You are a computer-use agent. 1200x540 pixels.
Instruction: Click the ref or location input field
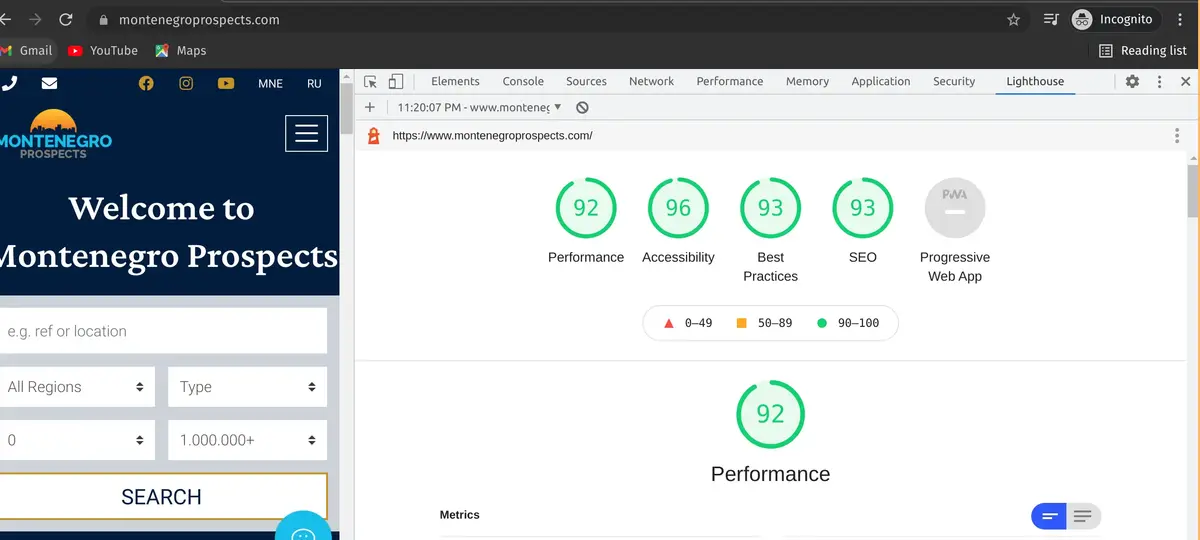click(x=163, y=331)
